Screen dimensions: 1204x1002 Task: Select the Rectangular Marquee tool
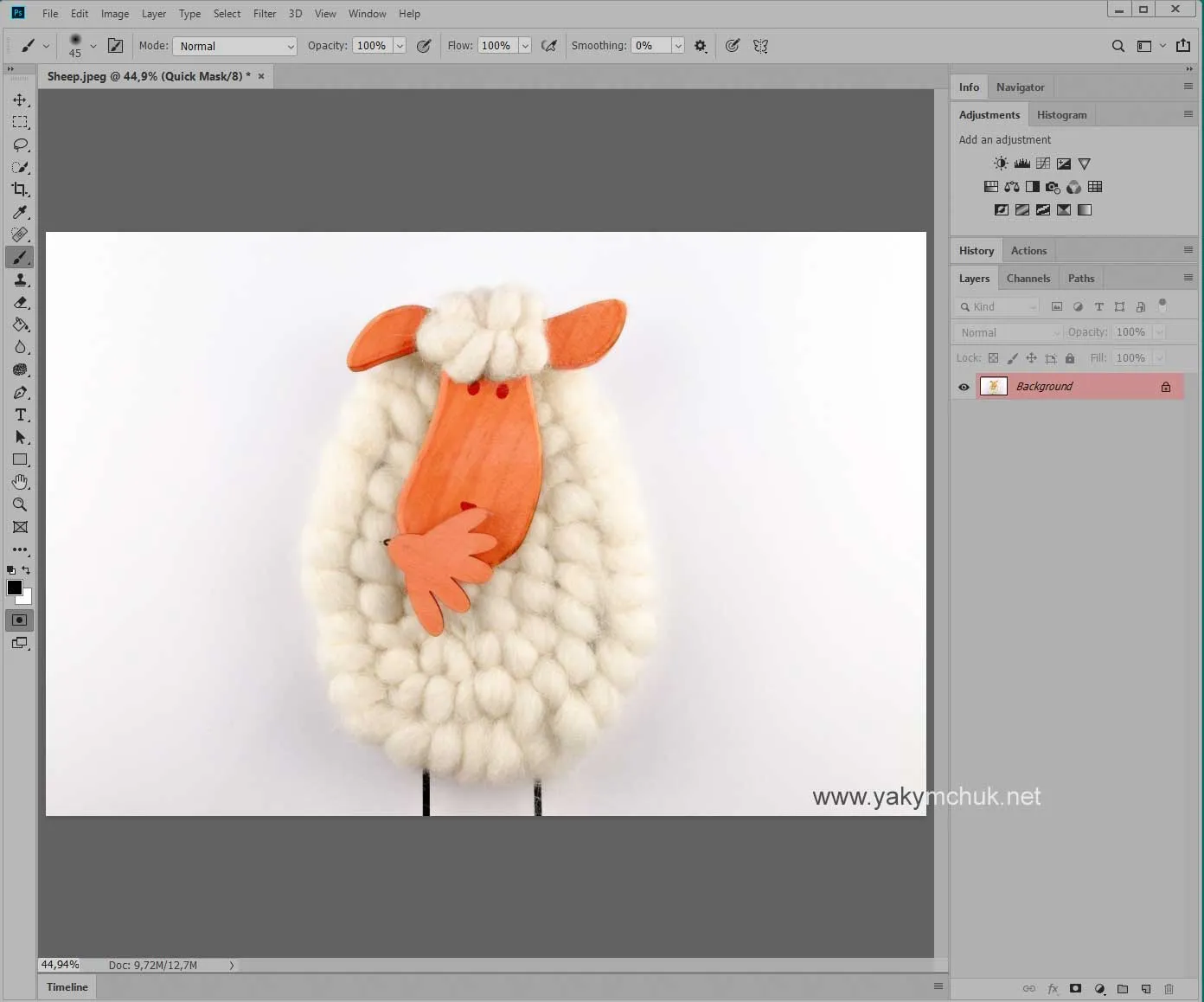point(20,123)
